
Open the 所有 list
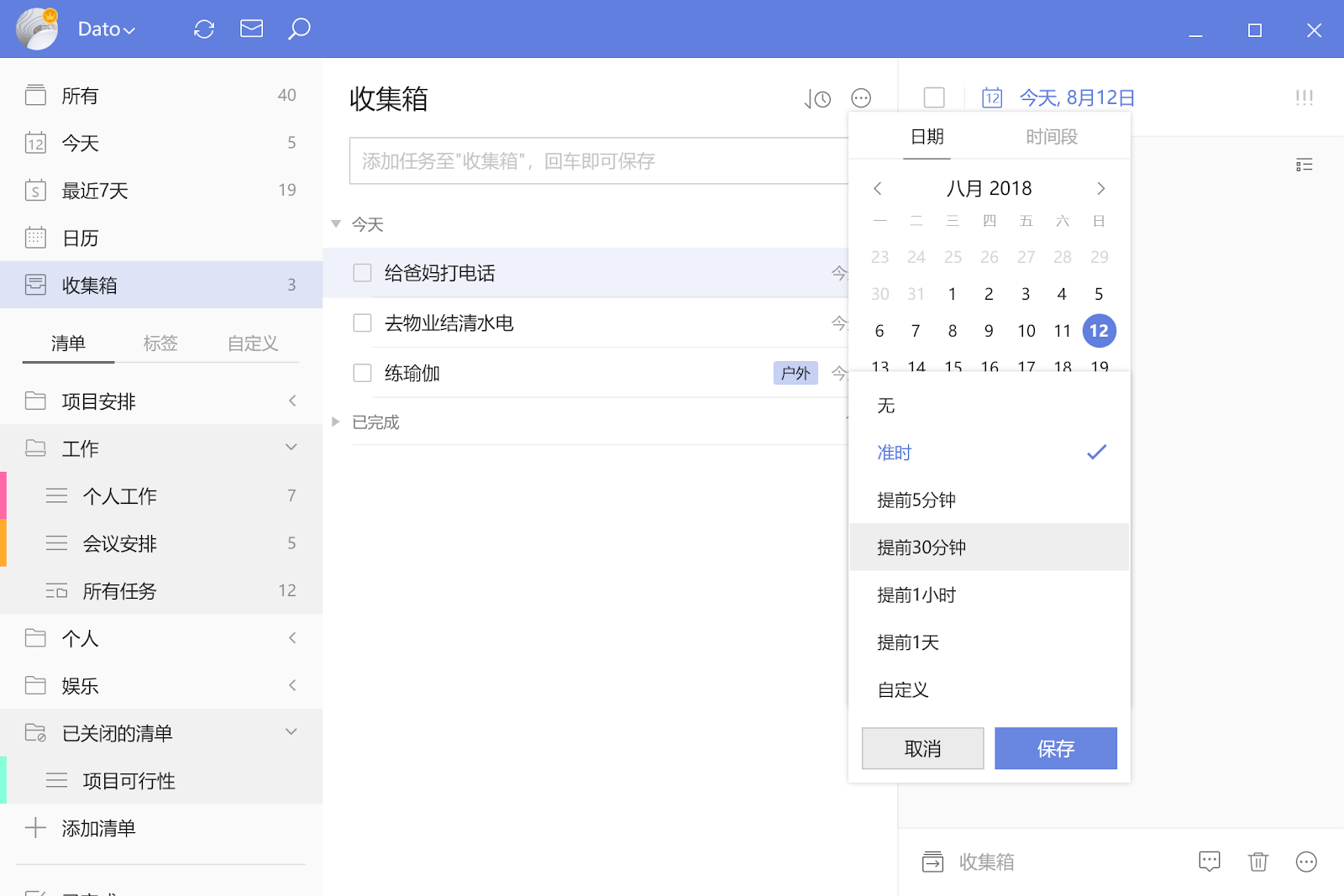161,95
